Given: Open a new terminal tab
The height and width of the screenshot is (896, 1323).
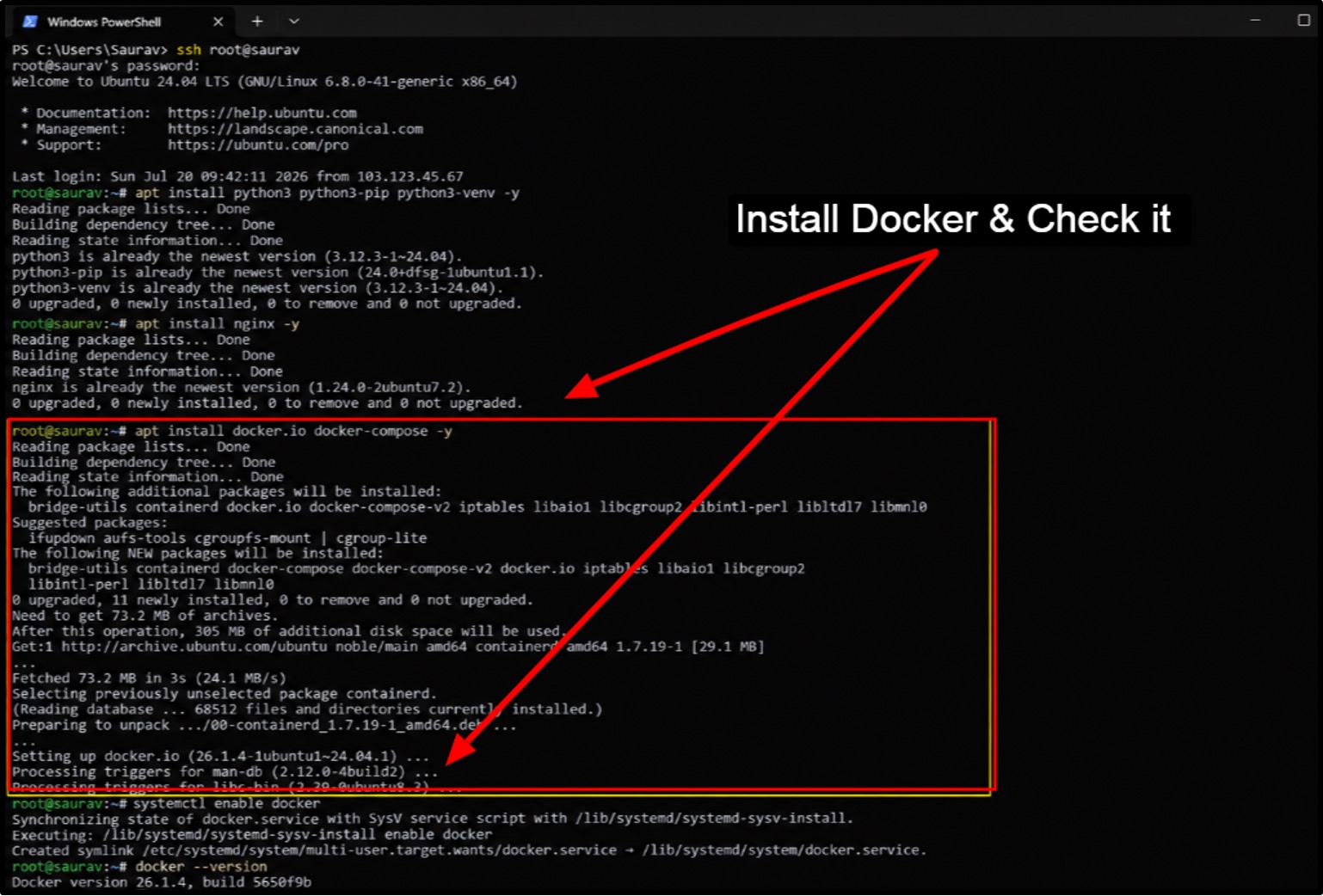Looking at the screenshot, I should click(256, 21).
